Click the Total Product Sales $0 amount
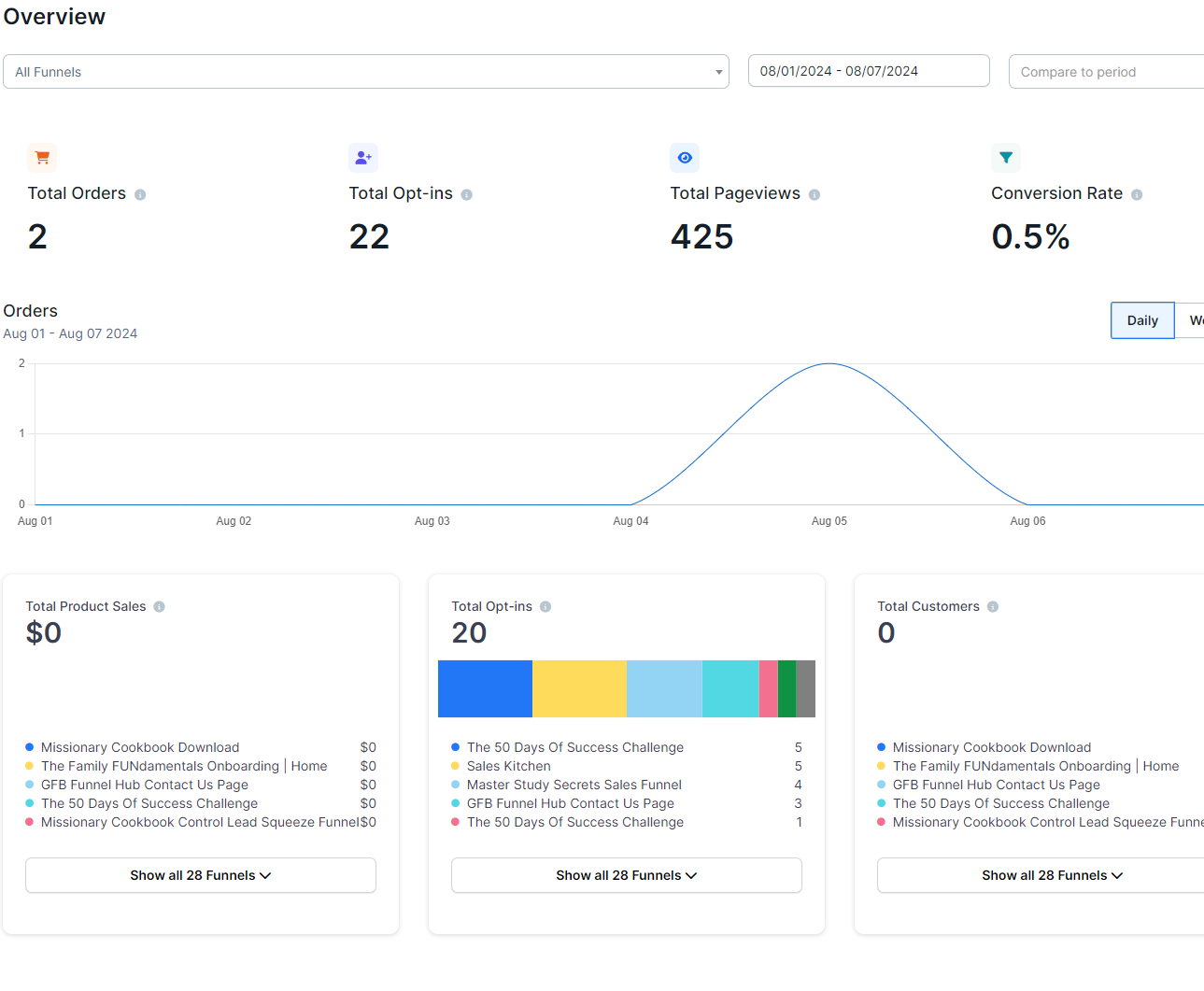This screenshot has height=991, width=1204. 44,633
